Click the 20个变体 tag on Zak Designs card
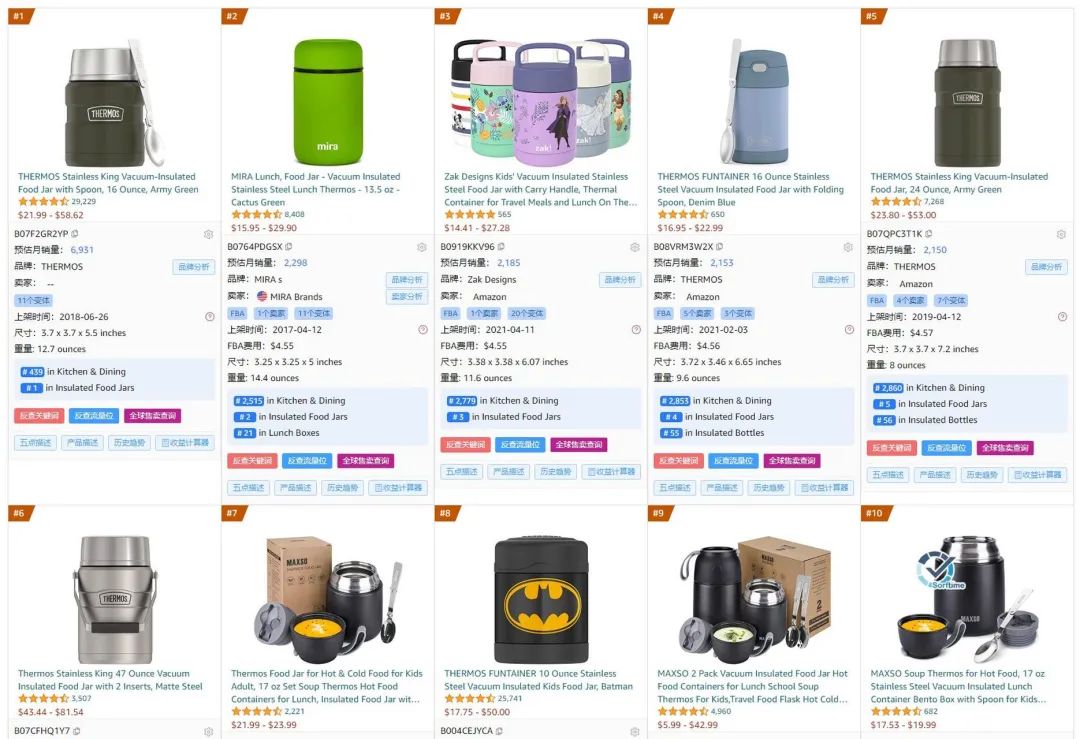The height and width of the screenshot is (739, 1080). click(526, 313)
